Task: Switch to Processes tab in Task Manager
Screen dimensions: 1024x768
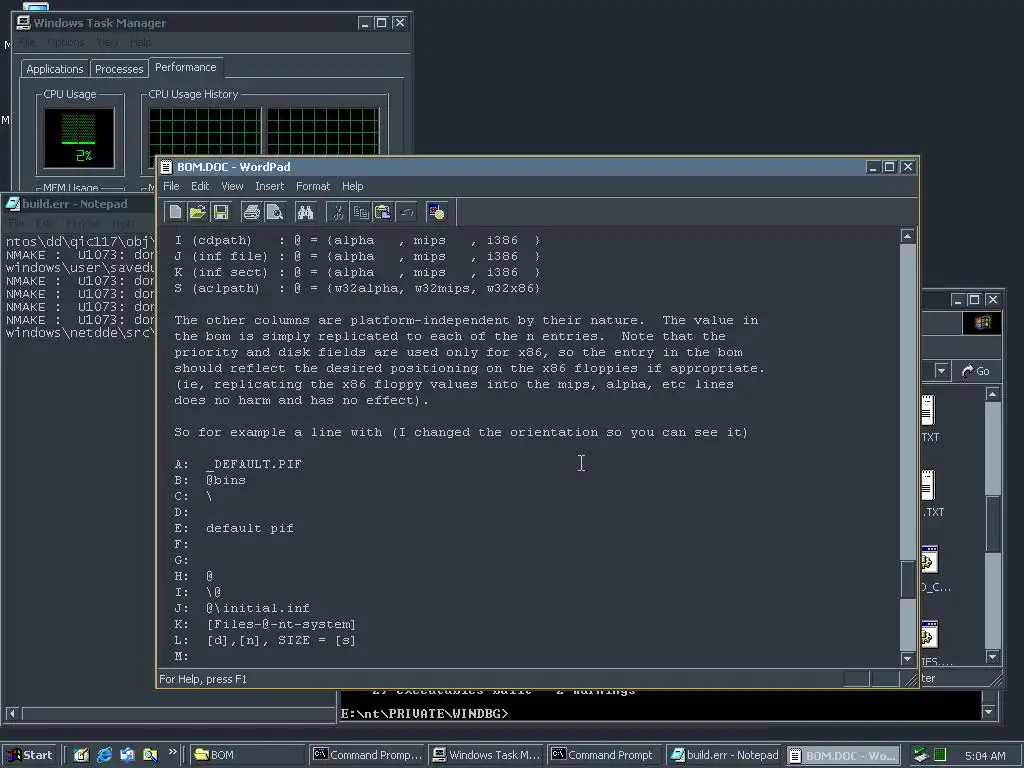Action: 119,69
